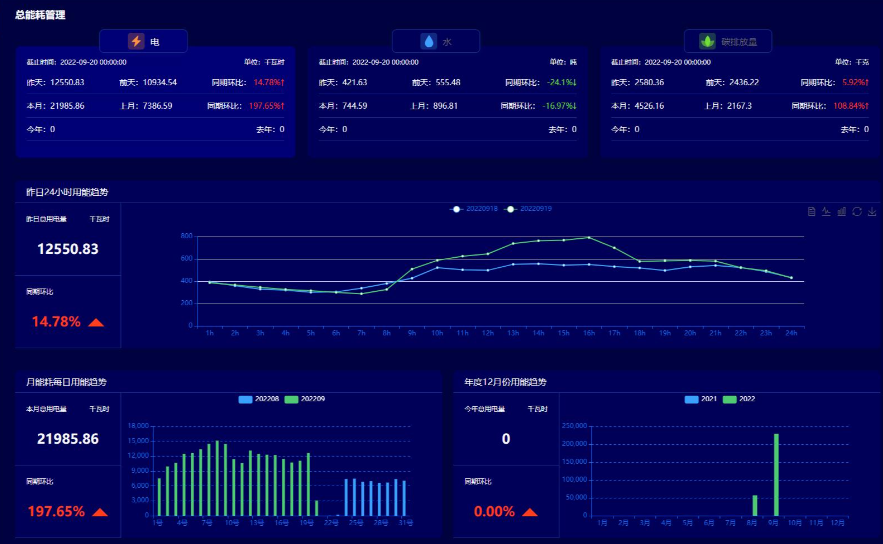The height and width of the screenshot is (544, 883).
Task: Click the green leaf carbon emission icon
Action: (x=707, y=42)
